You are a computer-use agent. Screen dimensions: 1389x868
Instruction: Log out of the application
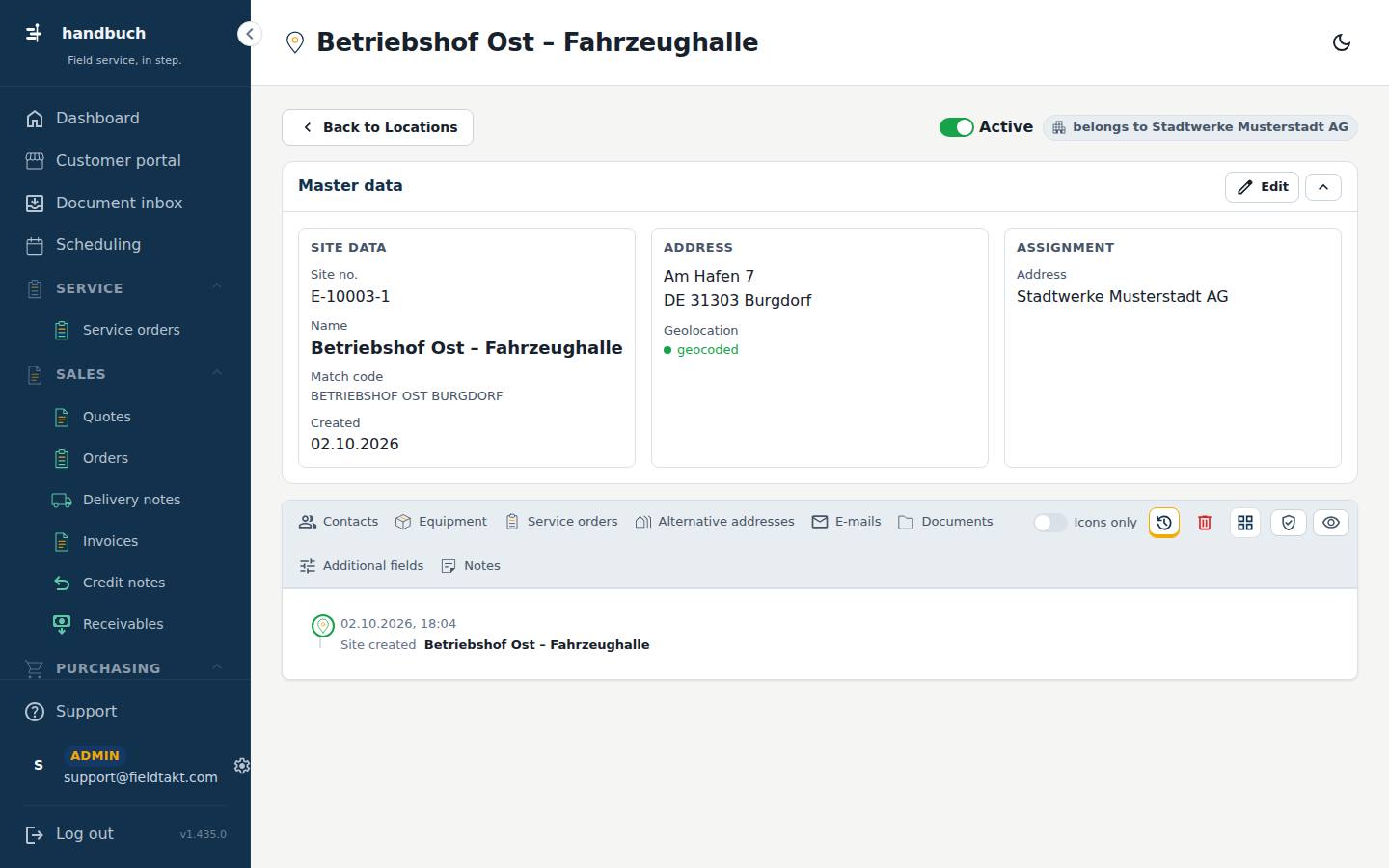point(69,834)
